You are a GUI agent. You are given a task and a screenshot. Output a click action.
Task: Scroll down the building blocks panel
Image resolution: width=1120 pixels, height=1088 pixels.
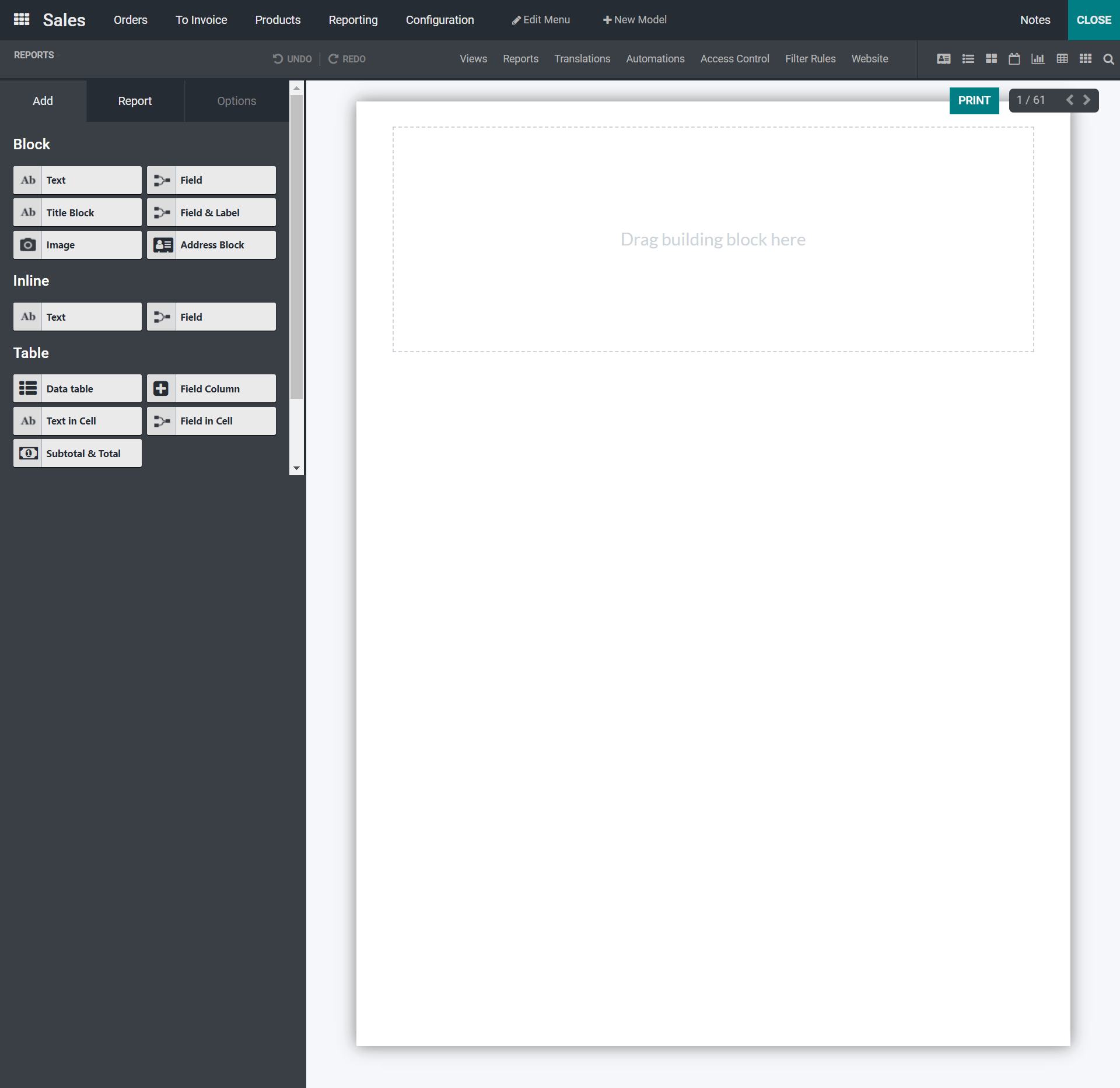pyautogui.click(x=297, y=468)
